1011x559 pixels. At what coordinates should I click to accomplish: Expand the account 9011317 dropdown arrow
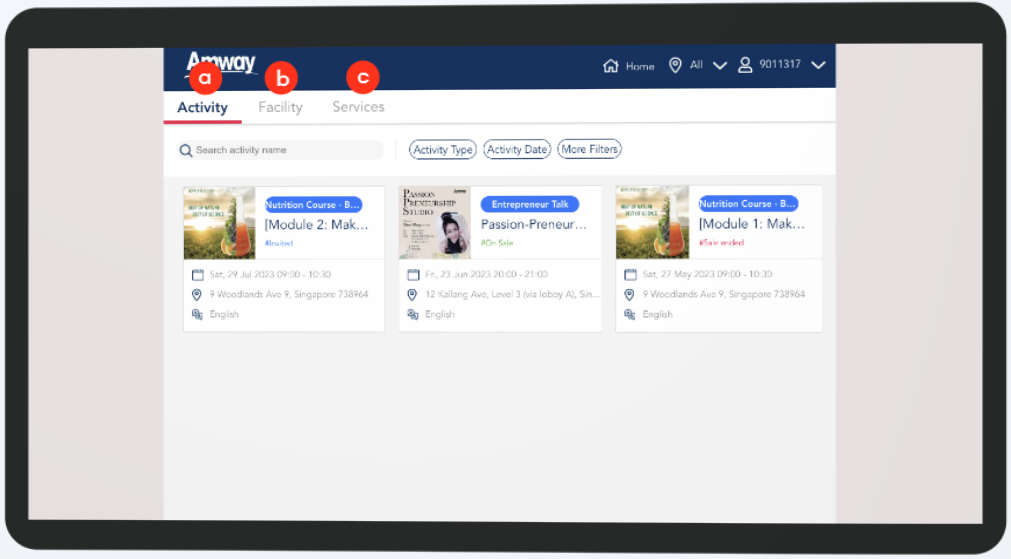point(818,66)
